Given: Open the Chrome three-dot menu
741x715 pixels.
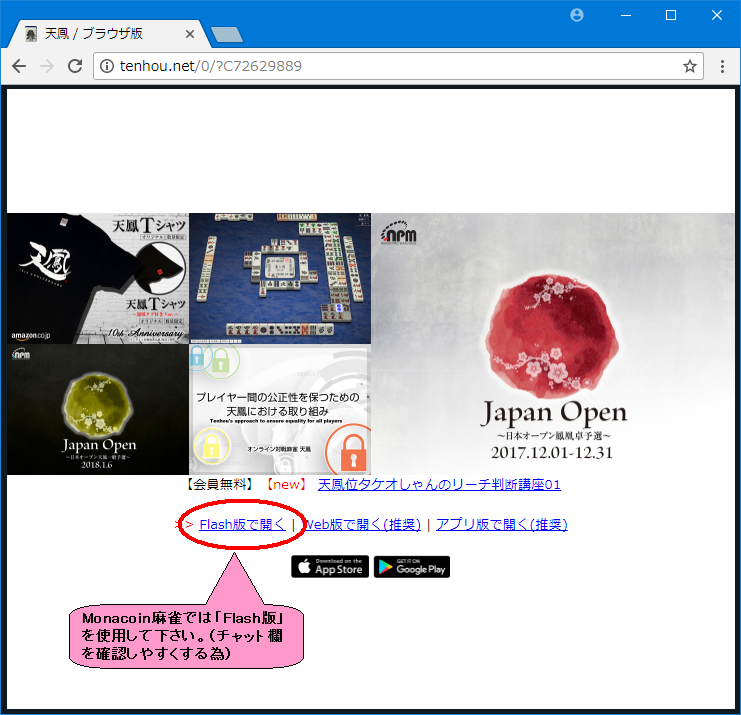Looking at the screenshot, I should [x=722, y=66].
